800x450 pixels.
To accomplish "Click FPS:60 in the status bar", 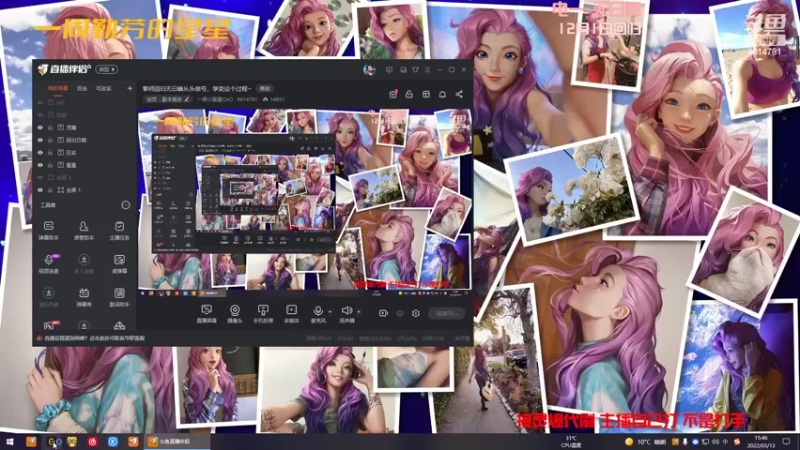I will point(345,338).
